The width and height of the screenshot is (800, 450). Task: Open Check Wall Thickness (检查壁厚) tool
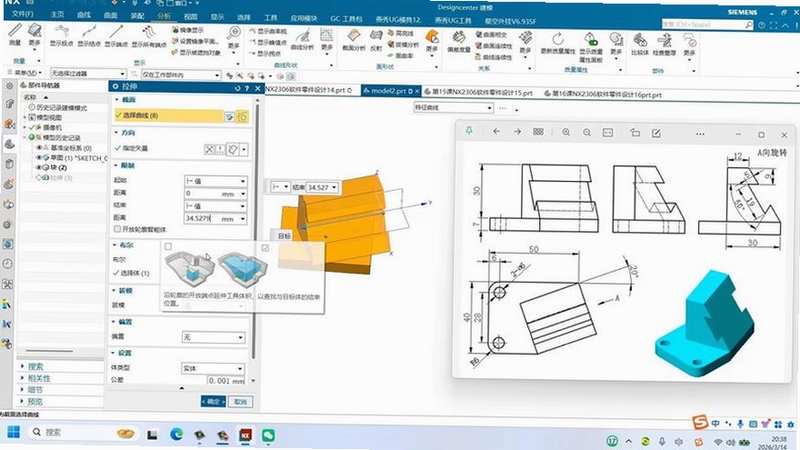(664, 44)
